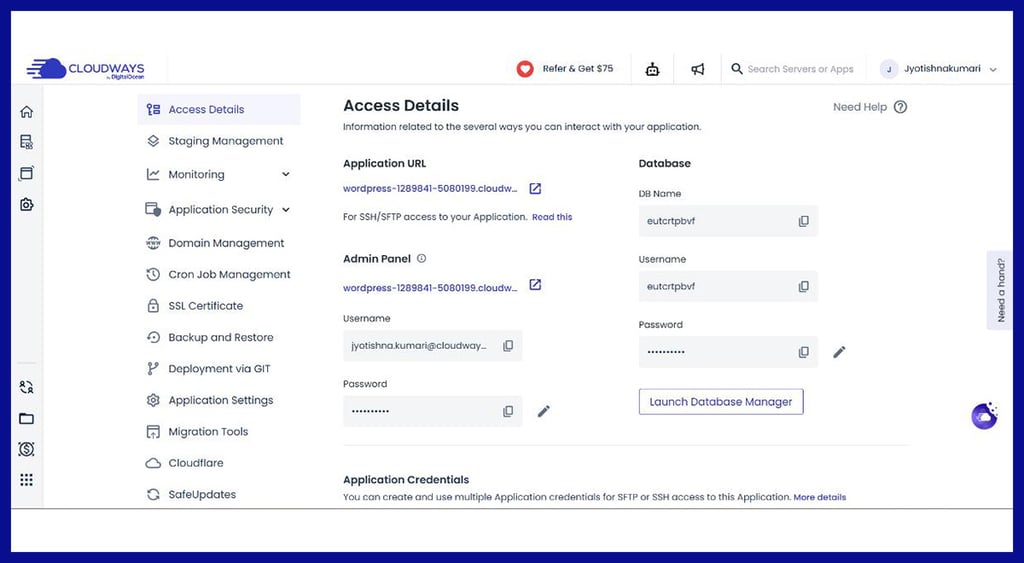
Task: Open Admin Panel URL external link icon
Action: click(x=535, y=285)
